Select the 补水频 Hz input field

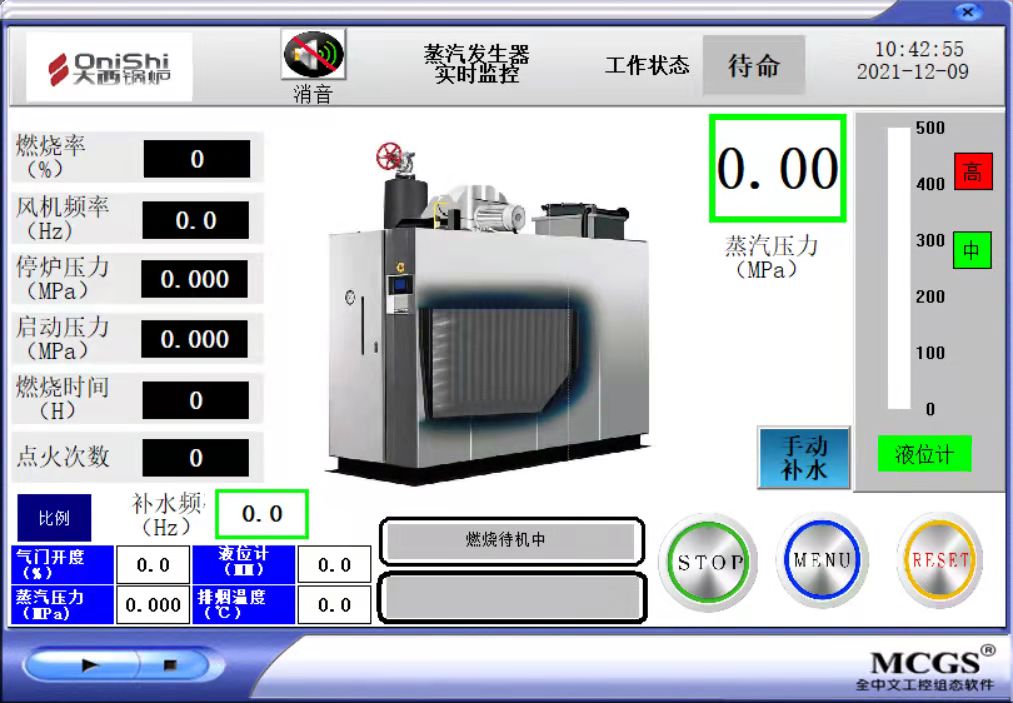(262, 514)
